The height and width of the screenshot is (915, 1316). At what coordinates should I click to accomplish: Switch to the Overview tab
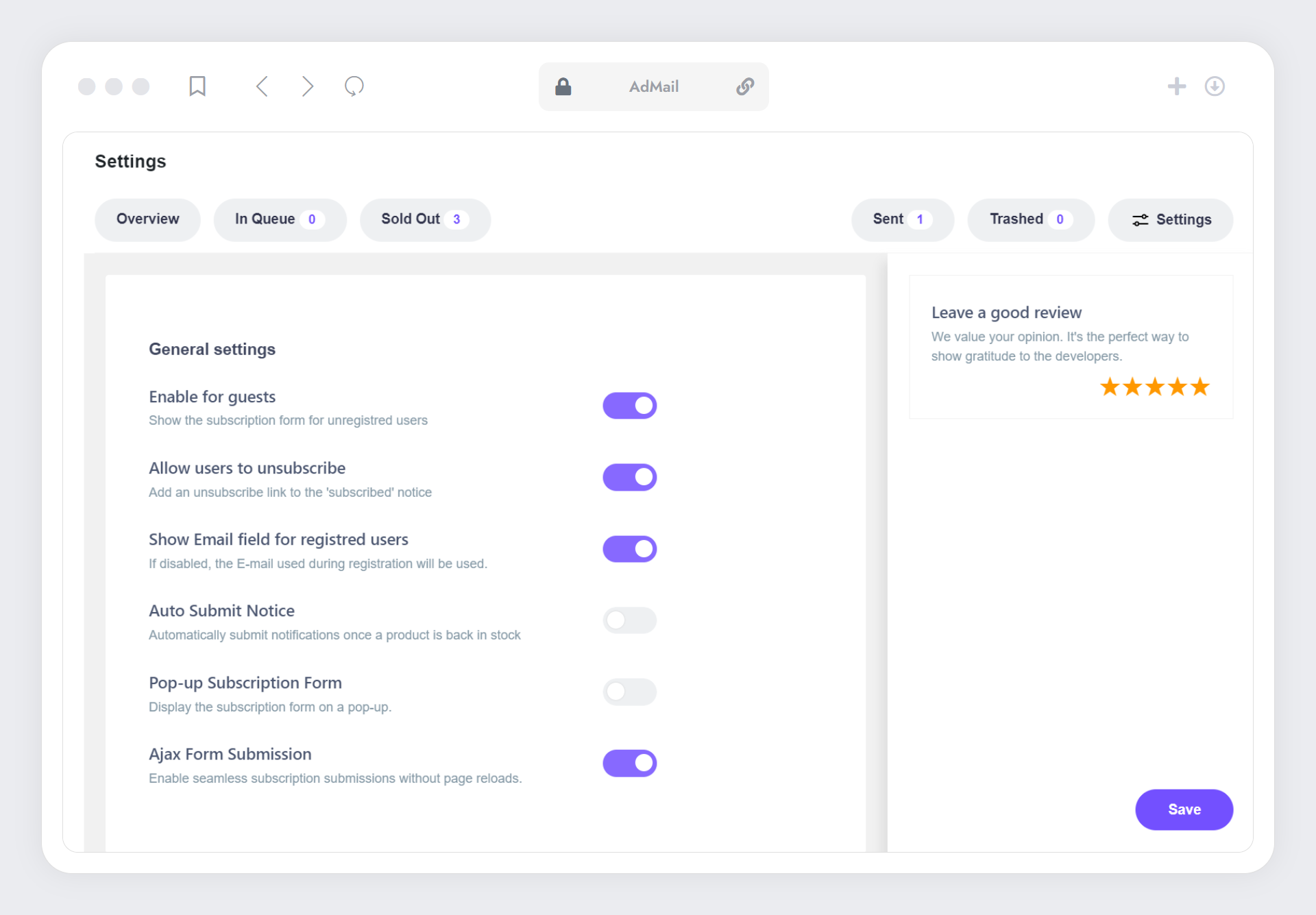(x=147, y=219)
